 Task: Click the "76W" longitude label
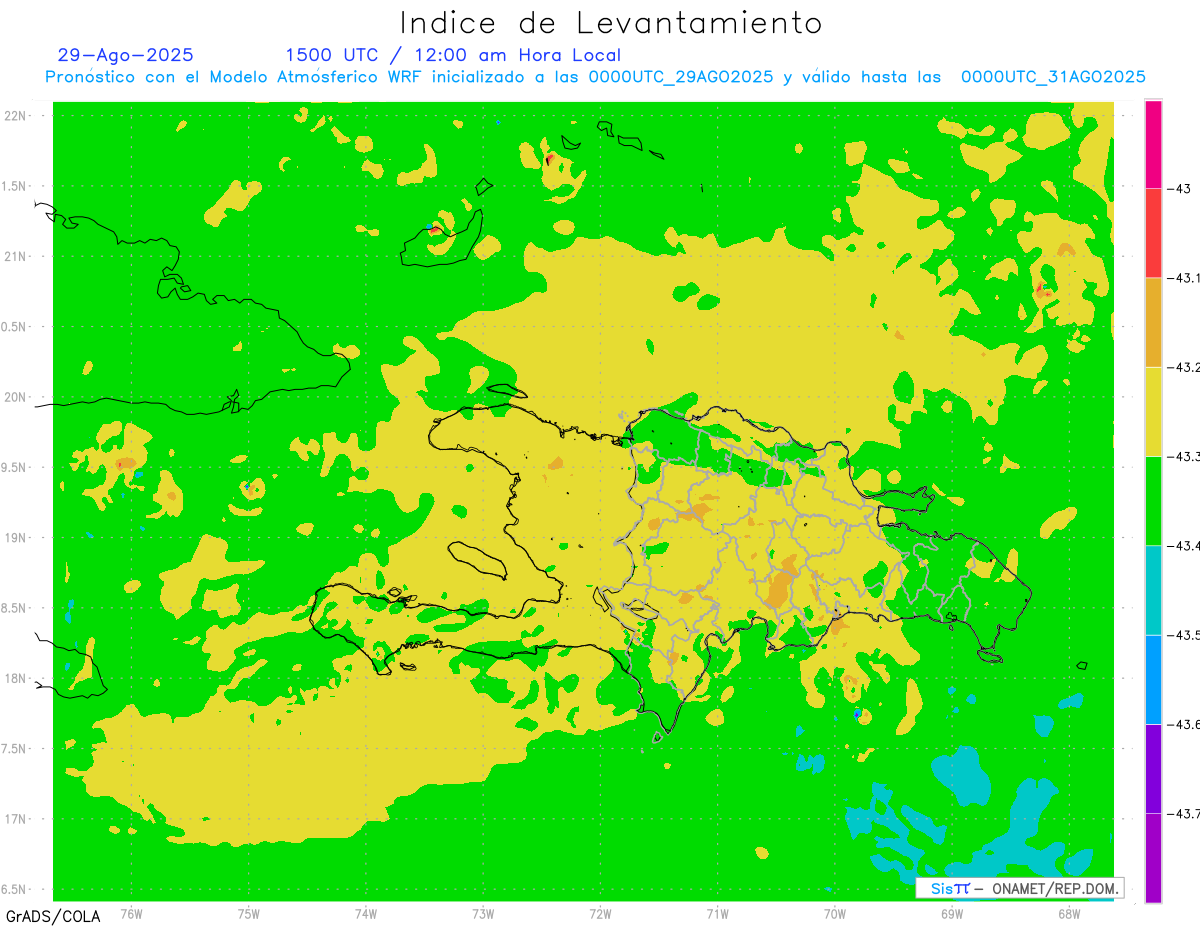coord(131,912)
